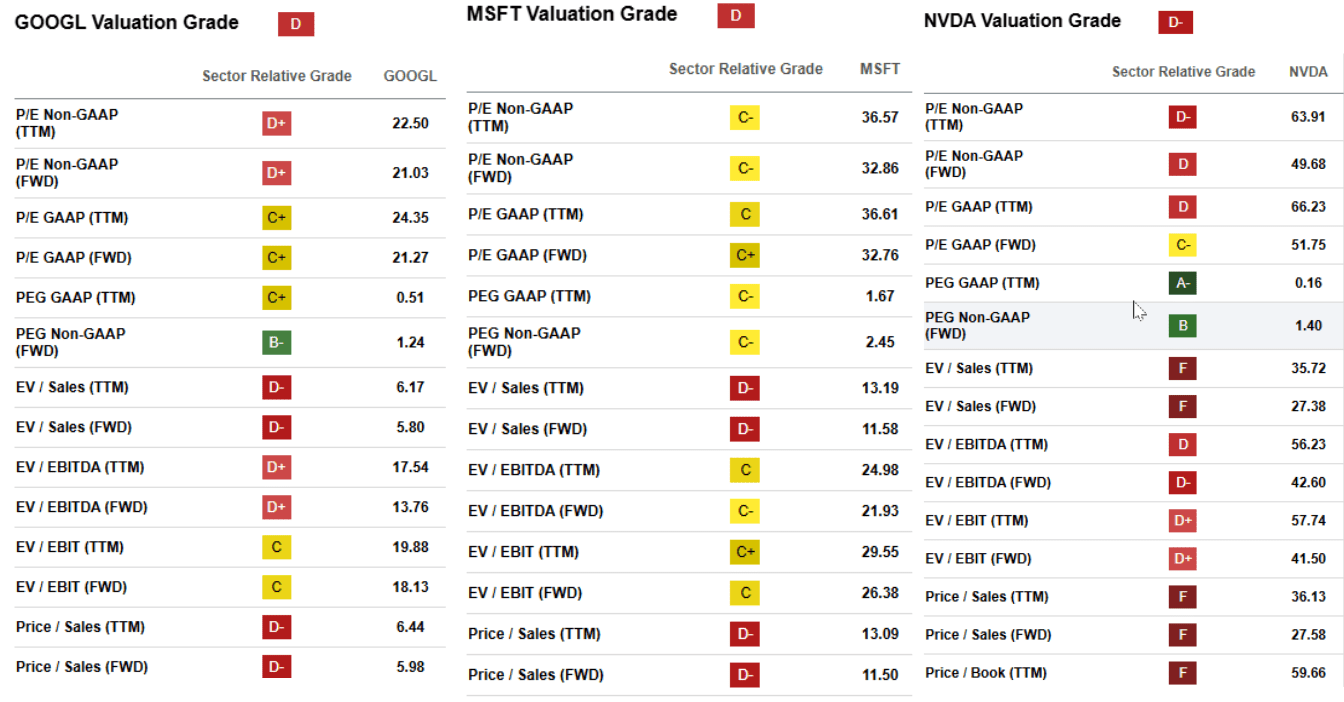Image resolution: width=1344 pixels, height=702 pixels.
Task: Click MSFT EV / EBIT (TTM) C+ grade
Action: [x=745, y=552]
